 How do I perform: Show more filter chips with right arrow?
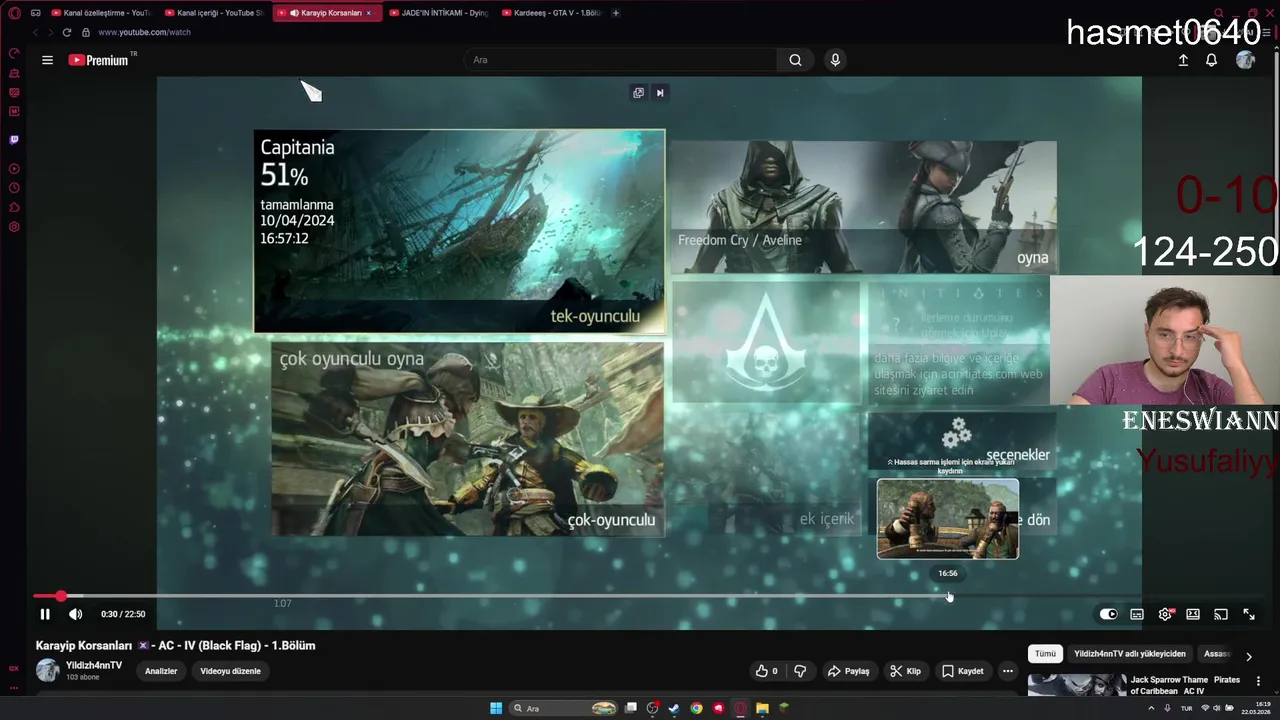coord(1248,657)
